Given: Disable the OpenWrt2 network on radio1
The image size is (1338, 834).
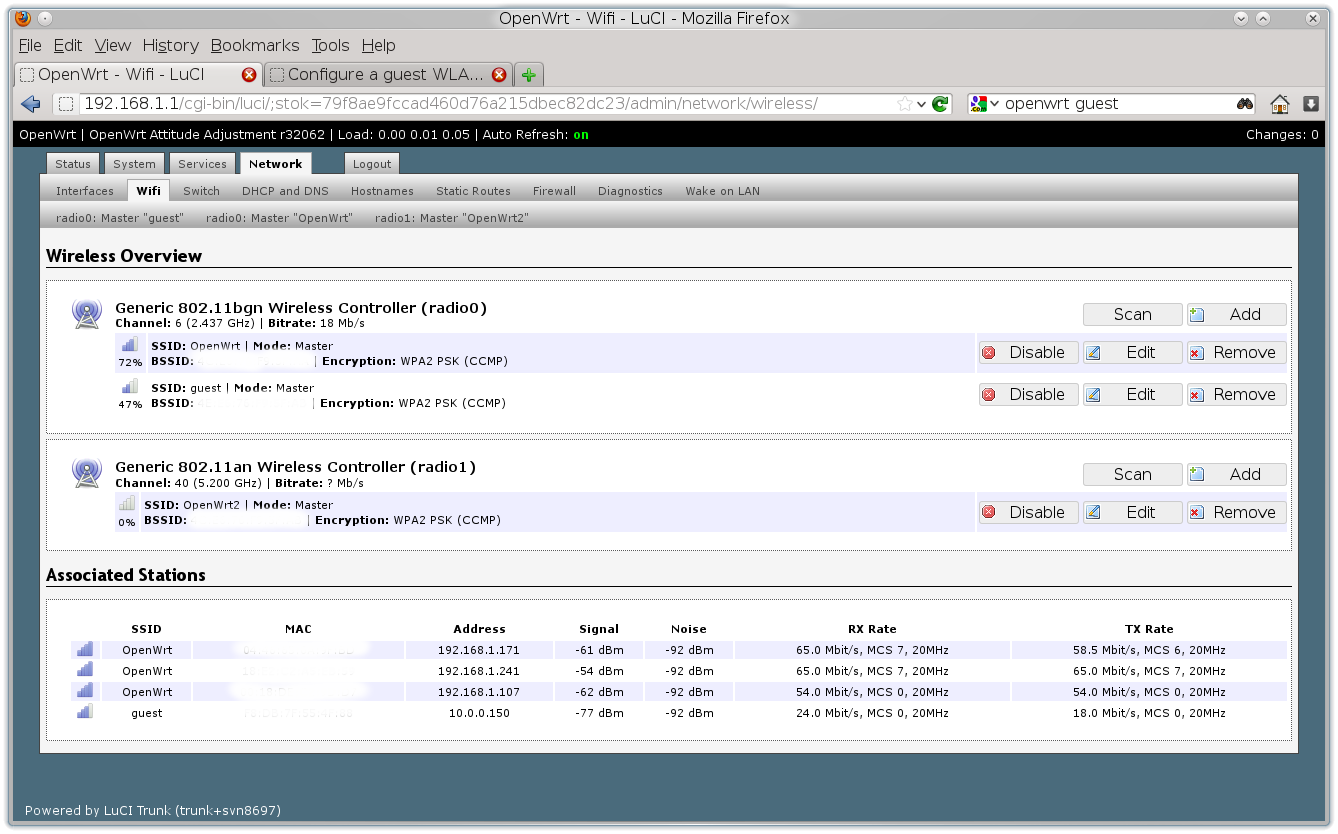Looking at the screenshot, I should (x=1028, y=512).
